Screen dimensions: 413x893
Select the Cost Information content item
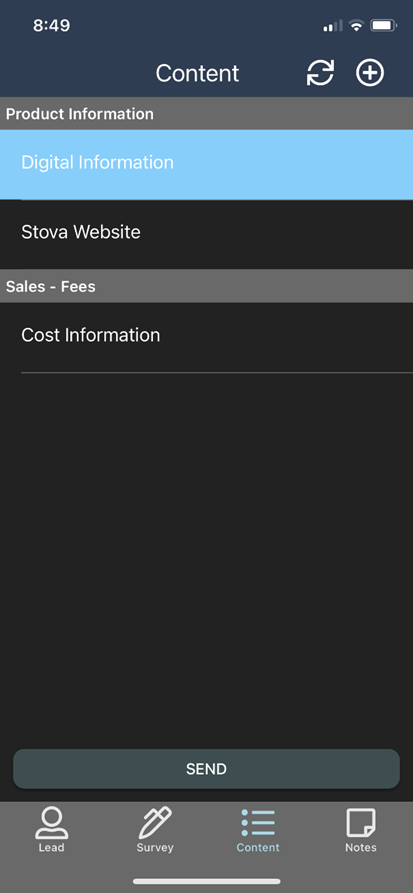206,337
